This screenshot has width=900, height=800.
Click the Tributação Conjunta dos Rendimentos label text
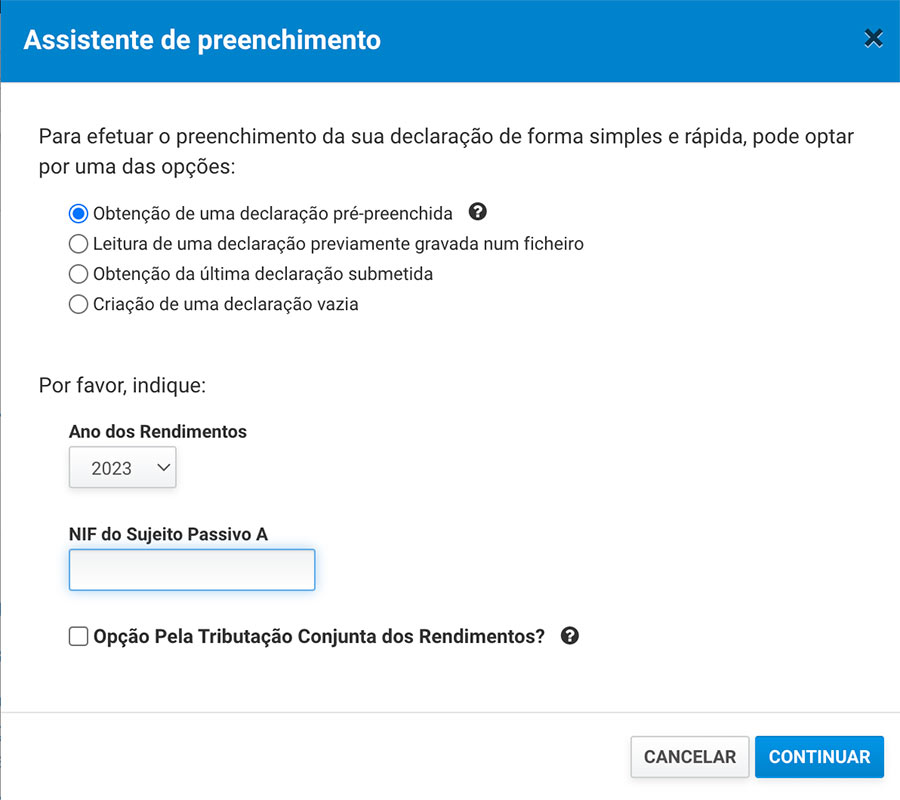(319, 636)
